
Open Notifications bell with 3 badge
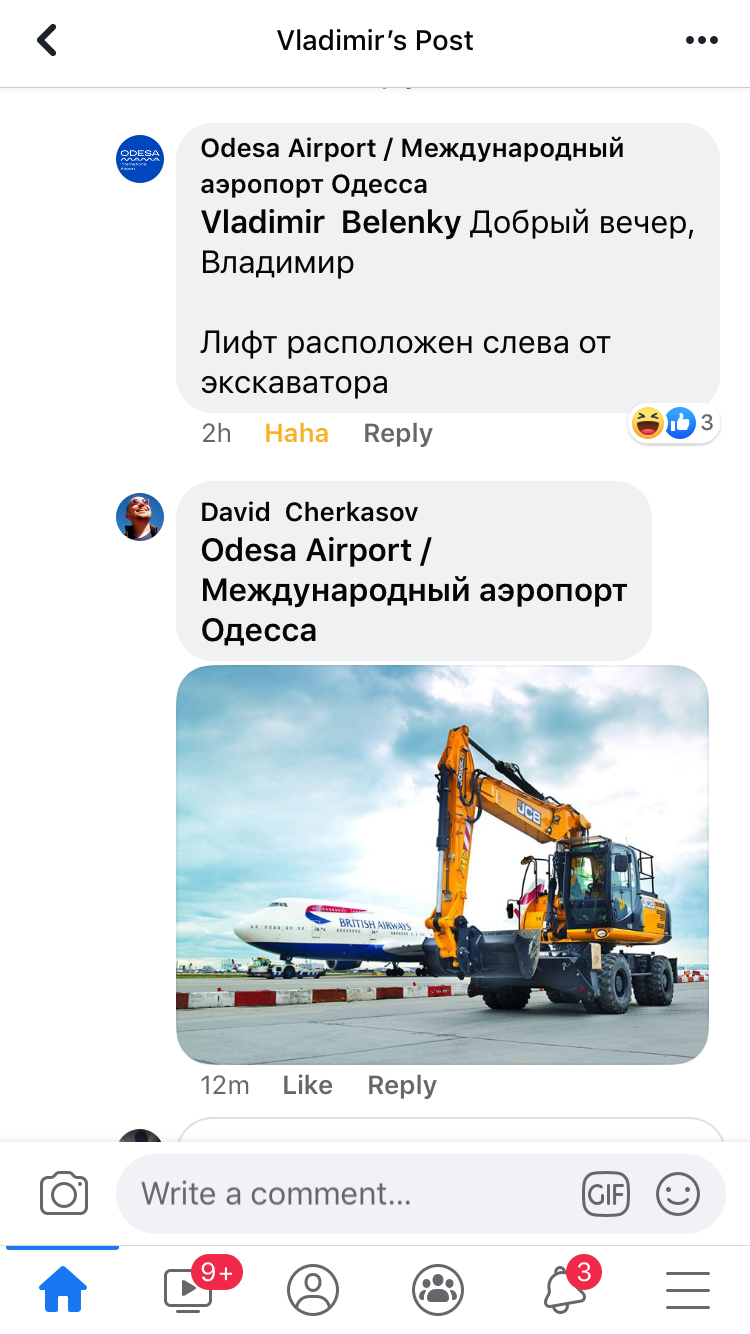tap(565, 1288)
